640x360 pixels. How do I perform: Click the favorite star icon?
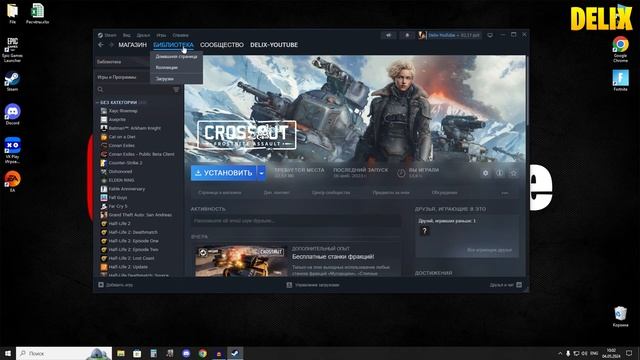513,173
